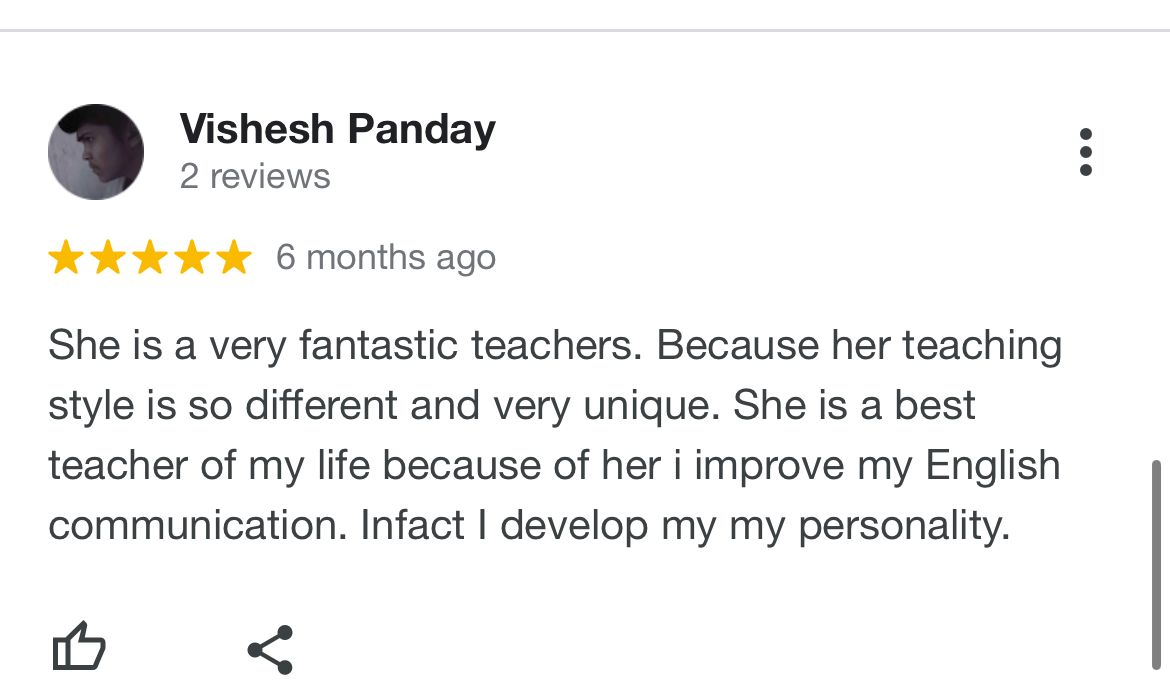This screenshot has width=1170, height=700.
Task: Click the review line starting "She is a very fantastic"
Action: (x=555, y=346)
